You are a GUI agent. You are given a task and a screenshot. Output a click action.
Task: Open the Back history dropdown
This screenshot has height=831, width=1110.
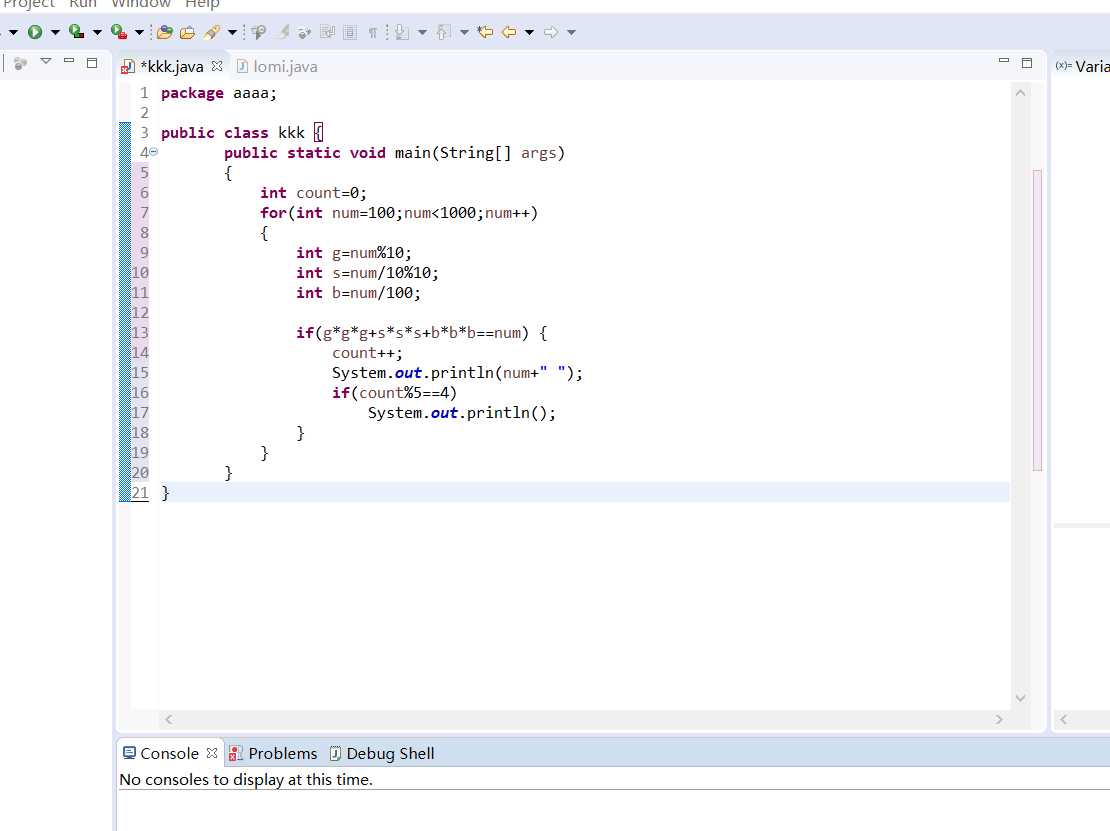pos(529,33)
